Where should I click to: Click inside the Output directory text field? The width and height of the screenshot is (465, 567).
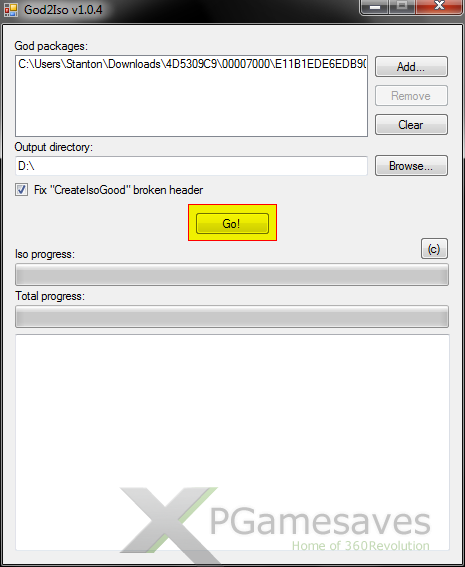click(x=191, y=166)
